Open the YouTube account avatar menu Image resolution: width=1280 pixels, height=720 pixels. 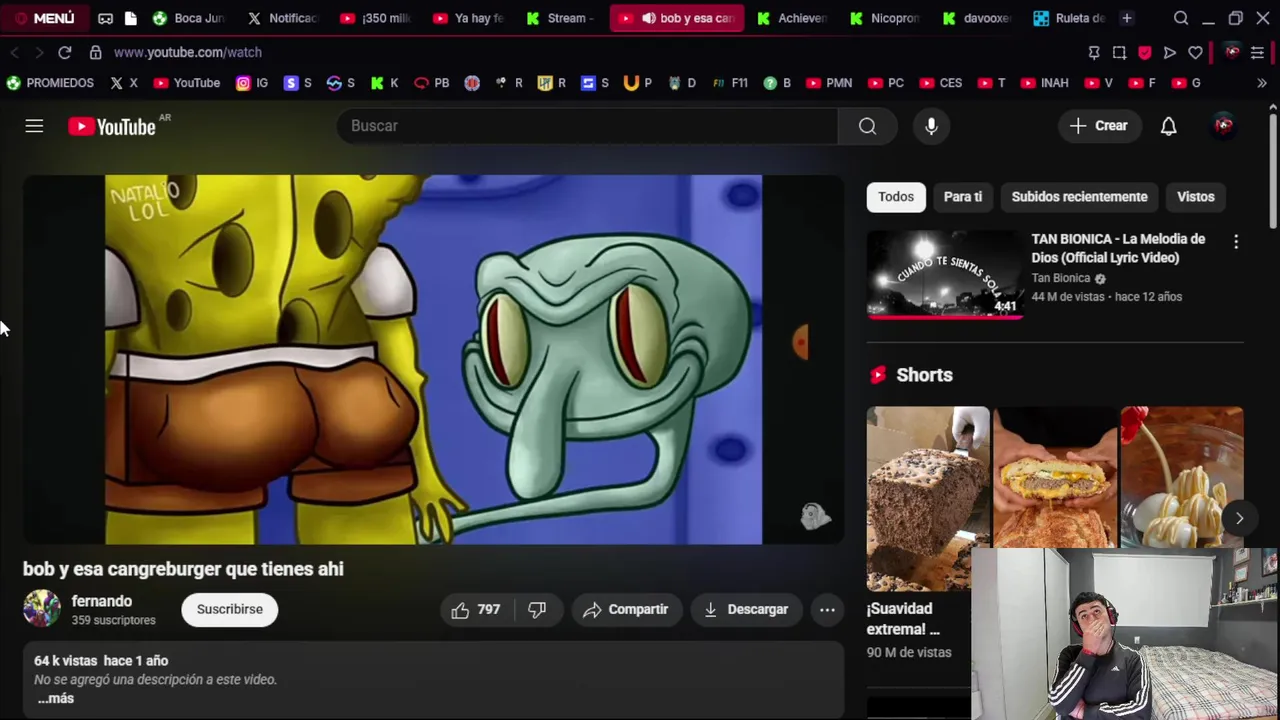(x=1223, y=126)
